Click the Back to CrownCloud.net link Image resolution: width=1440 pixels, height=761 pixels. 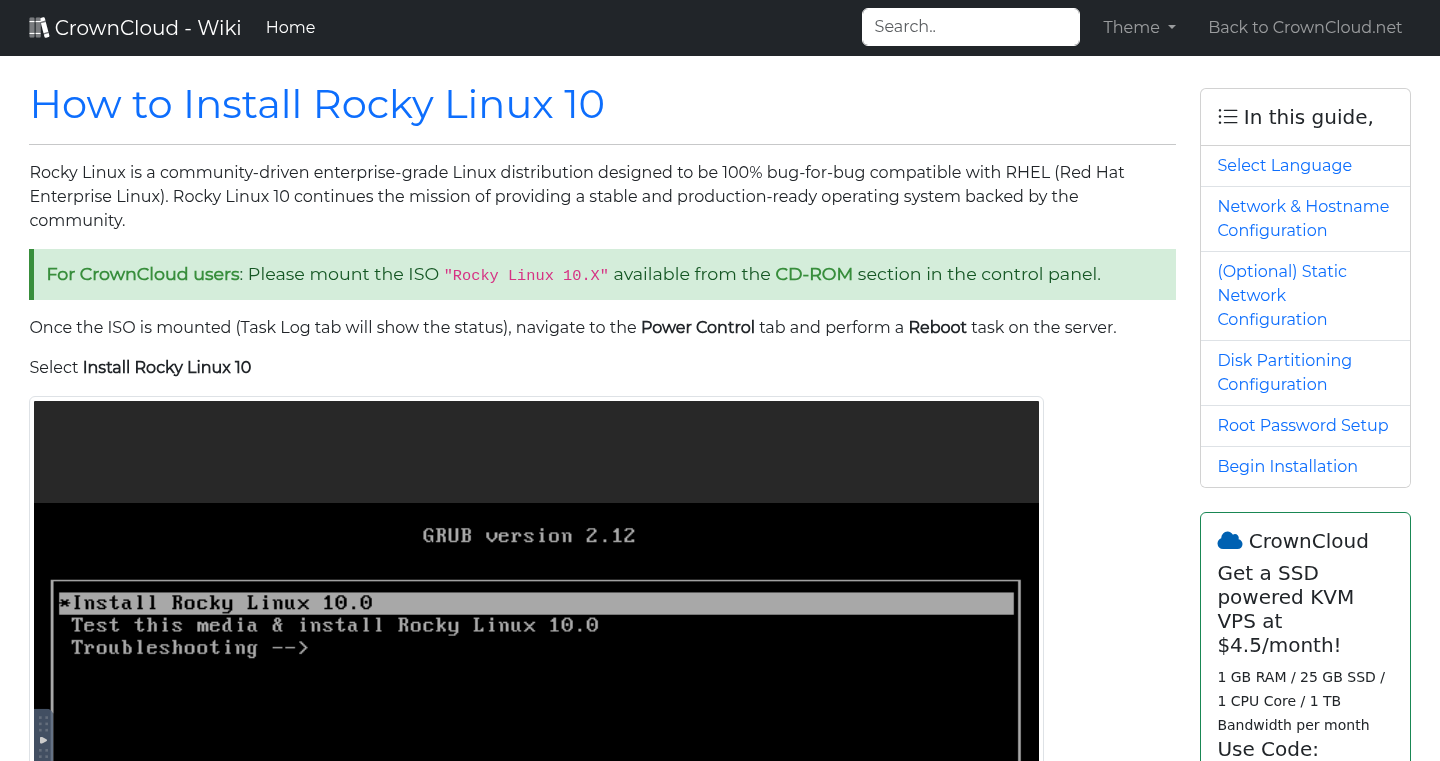(x=1305, y=27)
